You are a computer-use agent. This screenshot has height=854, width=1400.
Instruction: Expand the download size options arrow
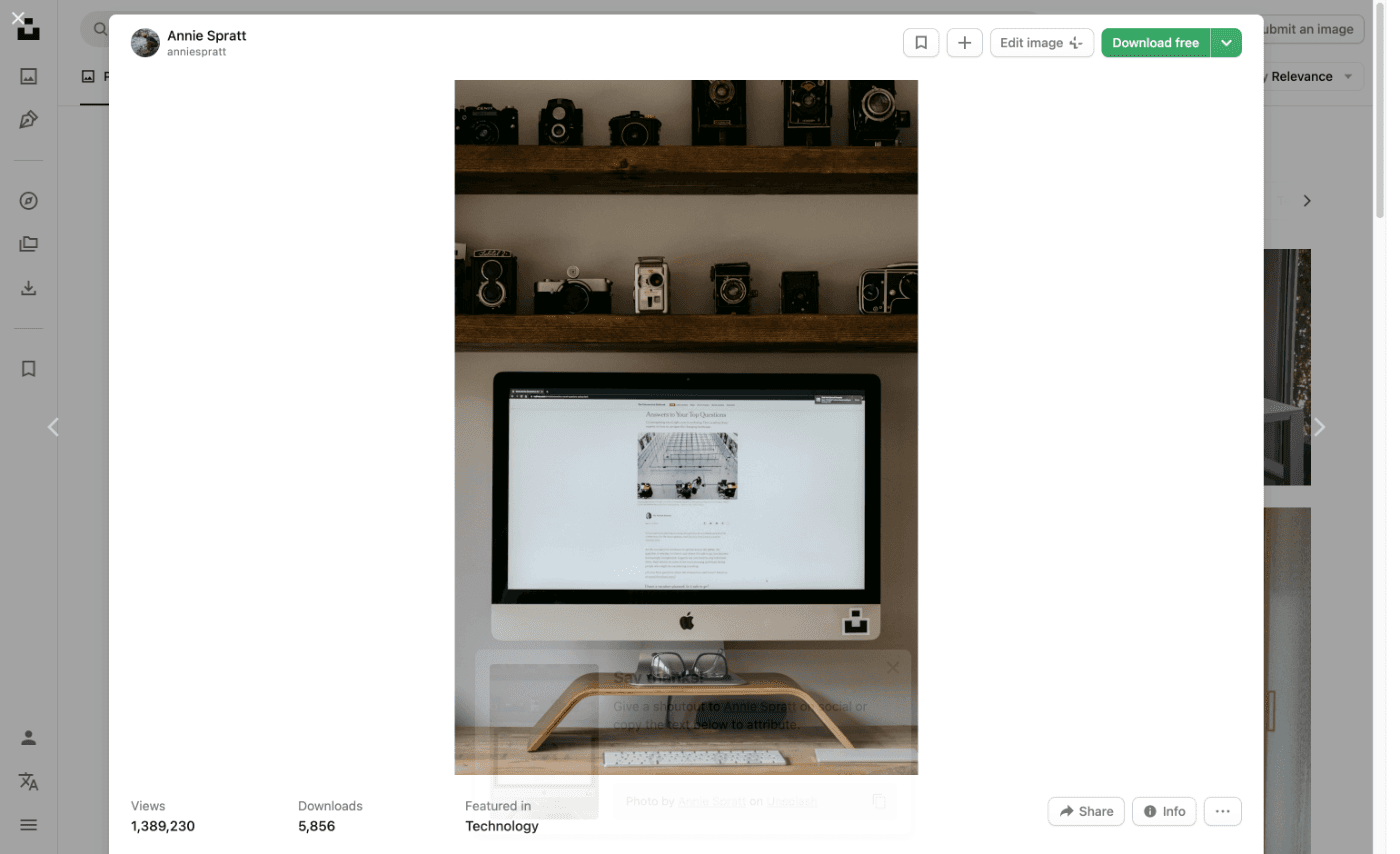pyautogui.click(x=1226, y=43)
